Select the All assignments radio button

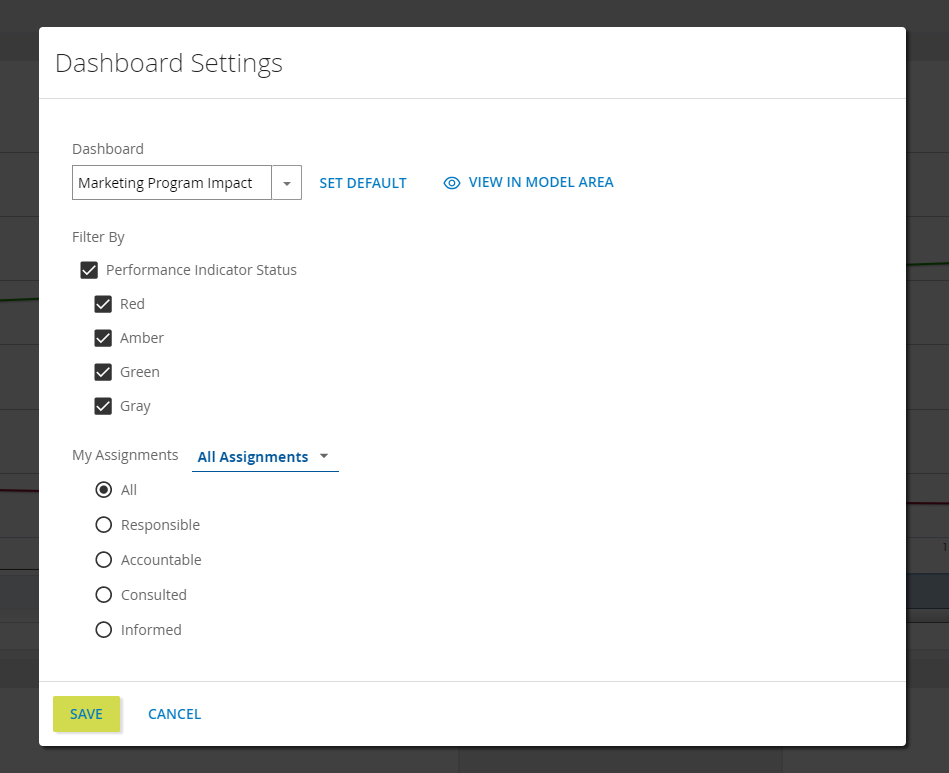pos(103,490)
